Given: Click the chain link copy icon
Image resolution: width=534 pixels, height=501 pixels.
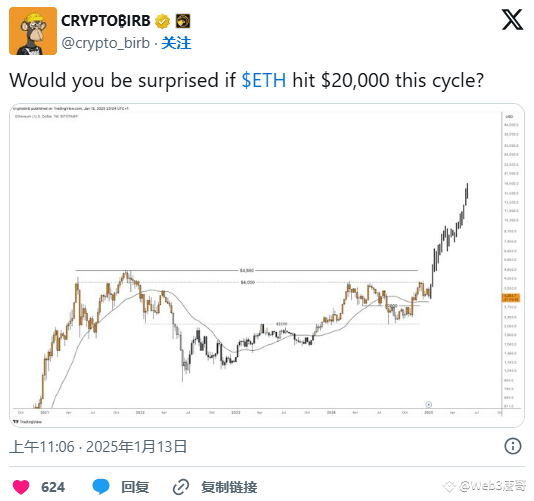Looking at the screenshot, I should click(181, 487).
